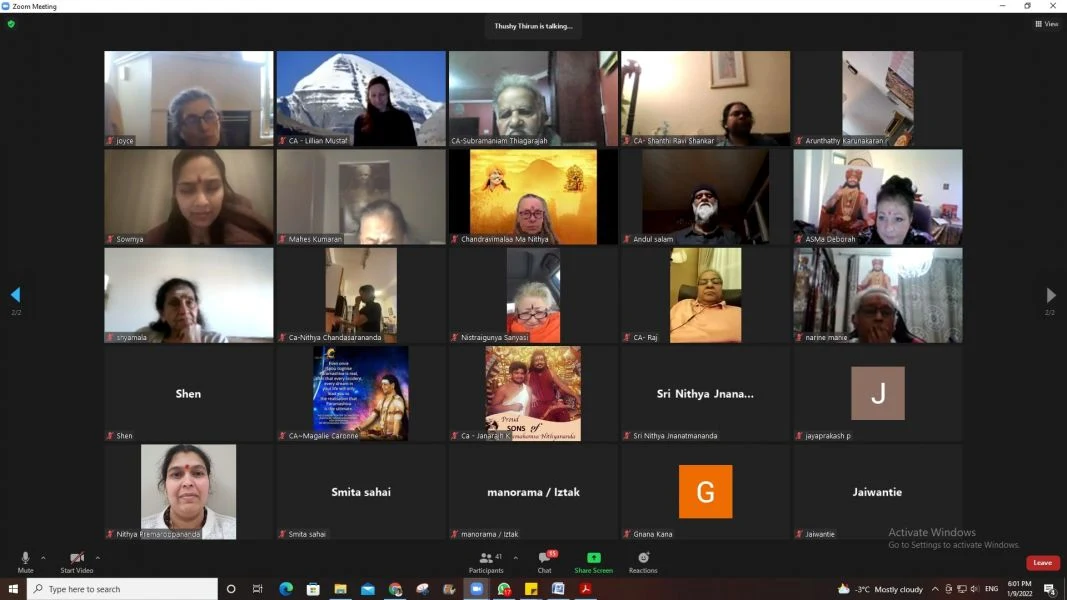Open the Mail app on the taskbar
The image size is (1067, 600).
click(x=367, y=589)
